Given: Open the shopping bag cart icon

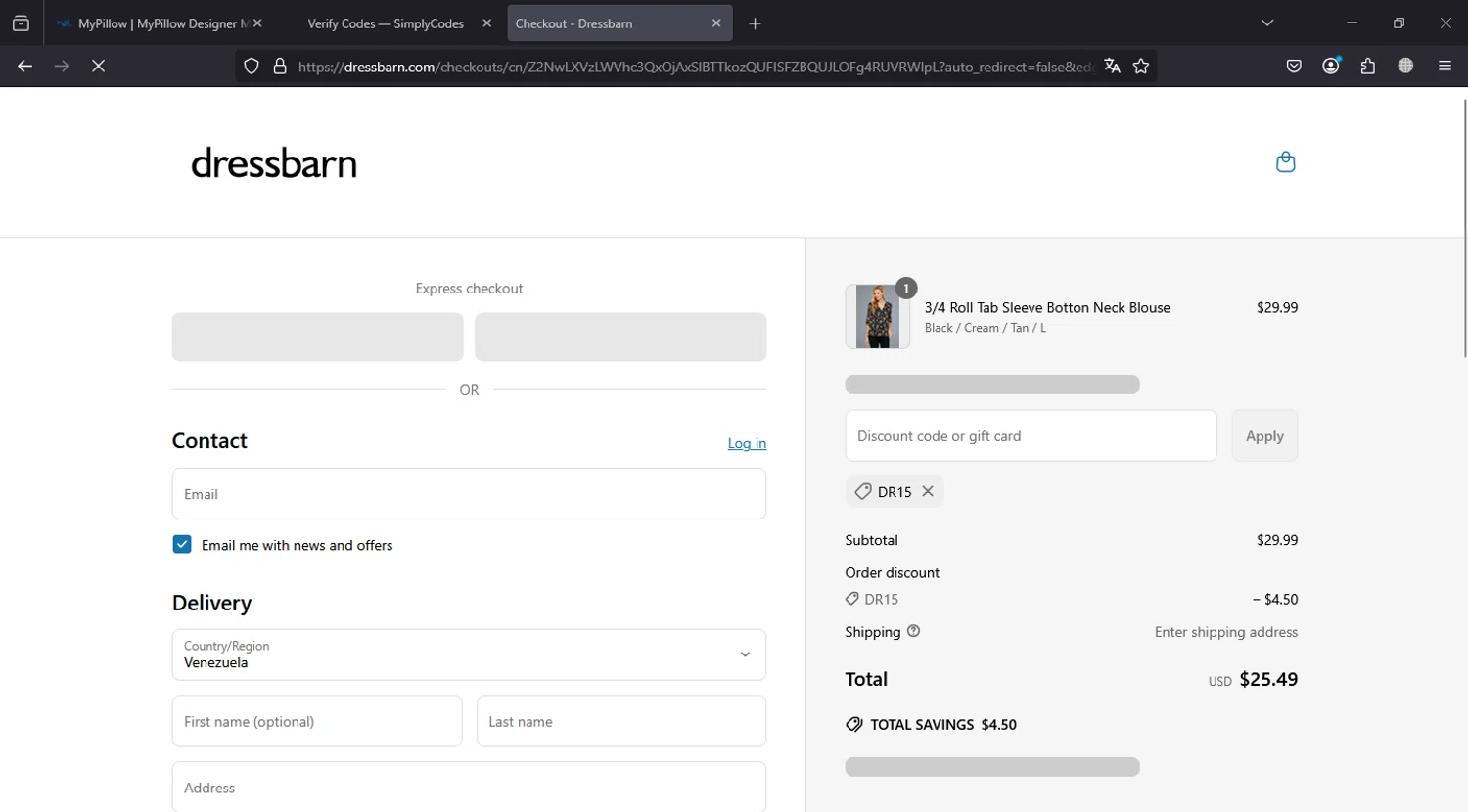Looking at the screenshot, I should pos(1286,162).
